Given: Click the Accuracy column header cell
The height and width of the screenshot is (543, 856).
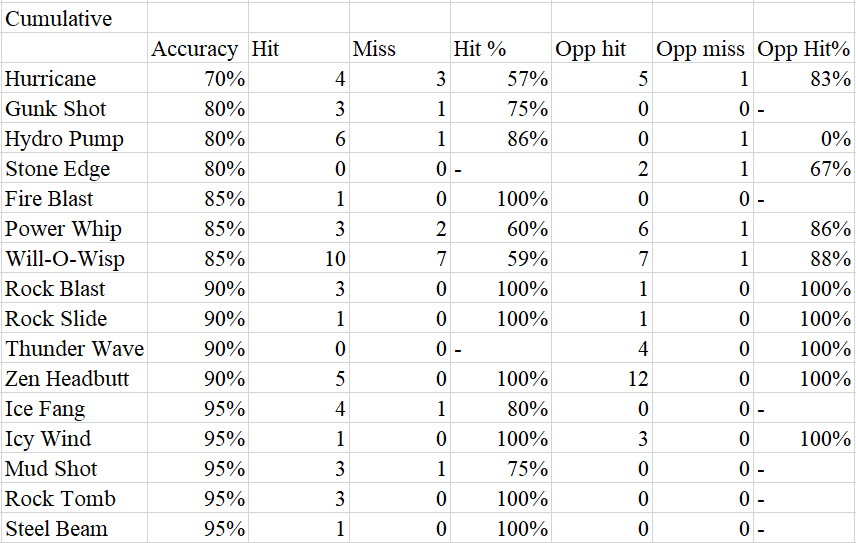Looking at the screenshot, I should 195,49.
